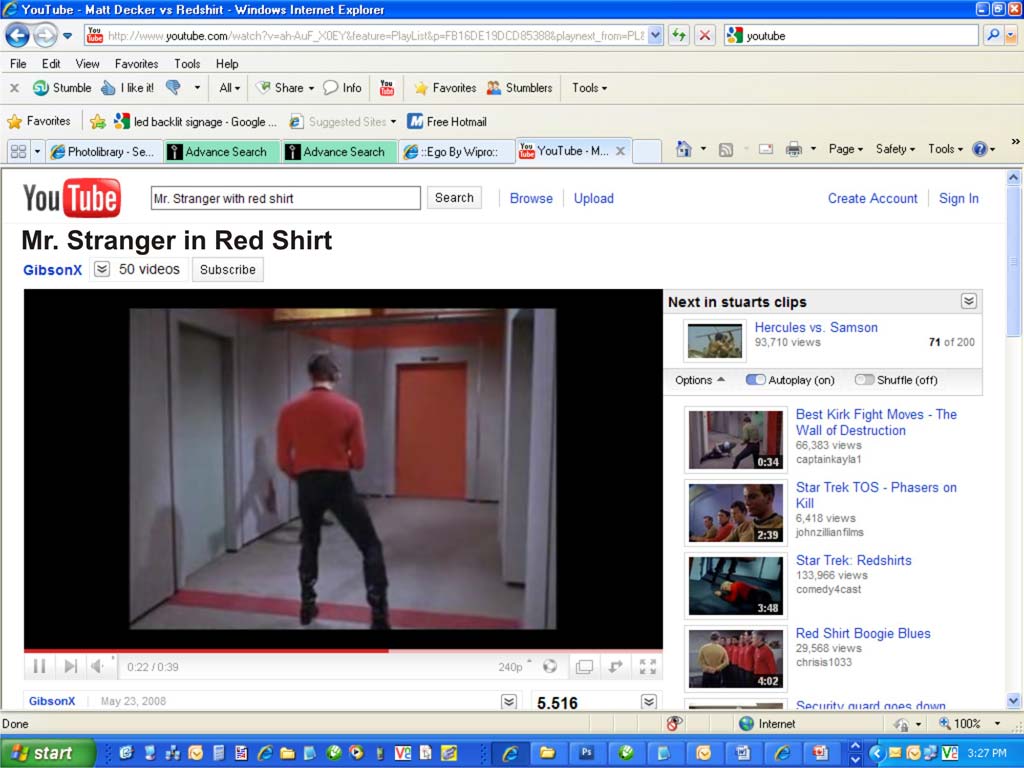This screenshot has height=768, width=1024.
Task: Skip to the next video
Action: coord(71,667)
